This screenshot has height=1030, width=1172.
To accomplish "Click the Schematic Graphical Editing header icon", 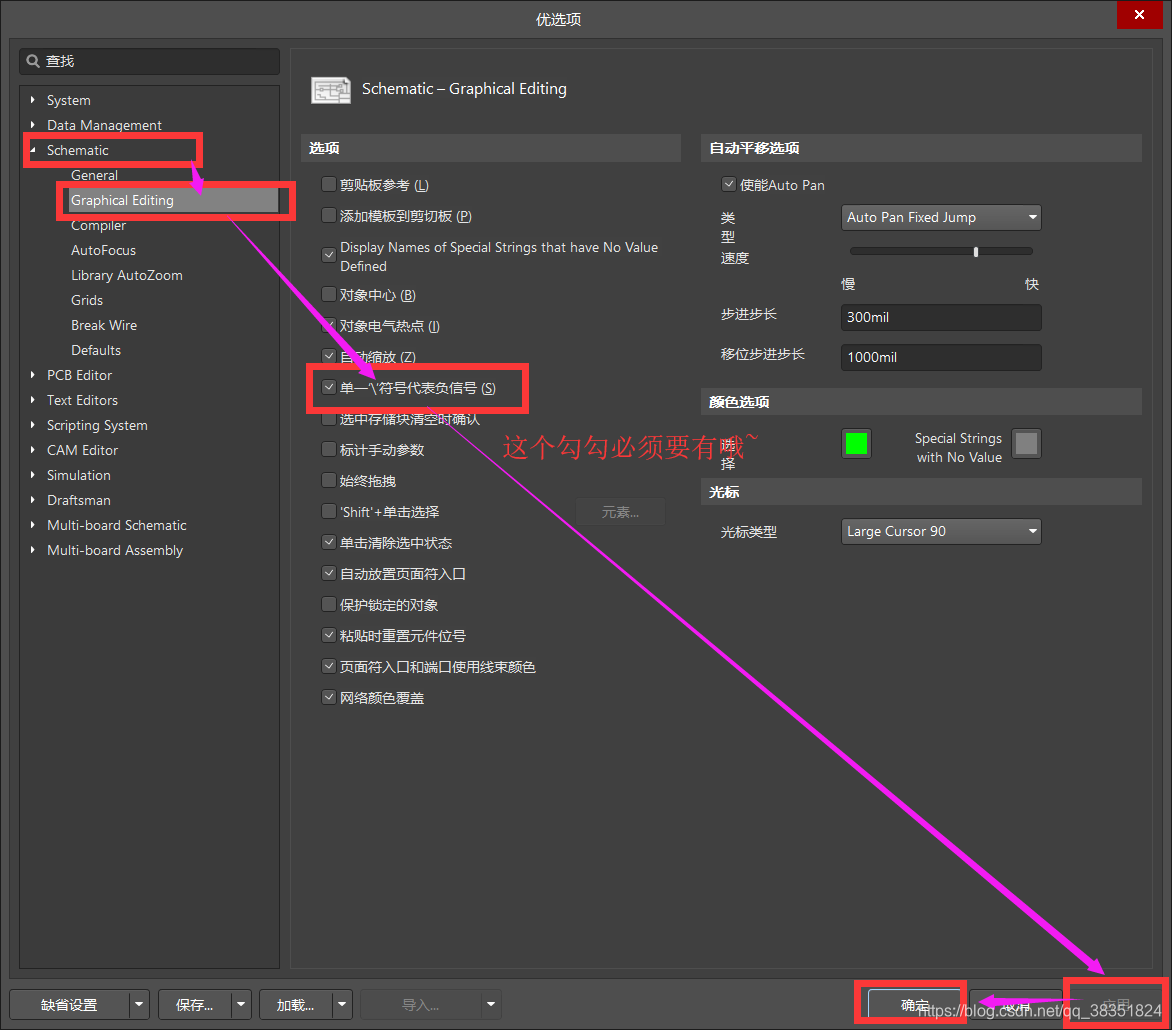I will (331, 90).
